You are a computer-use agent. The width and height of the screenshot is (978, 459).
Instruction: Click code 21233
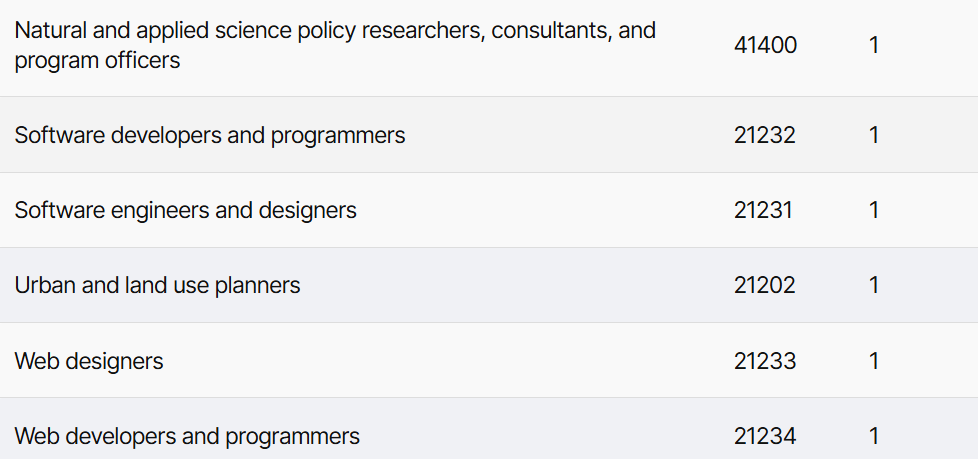pos(765,361)
